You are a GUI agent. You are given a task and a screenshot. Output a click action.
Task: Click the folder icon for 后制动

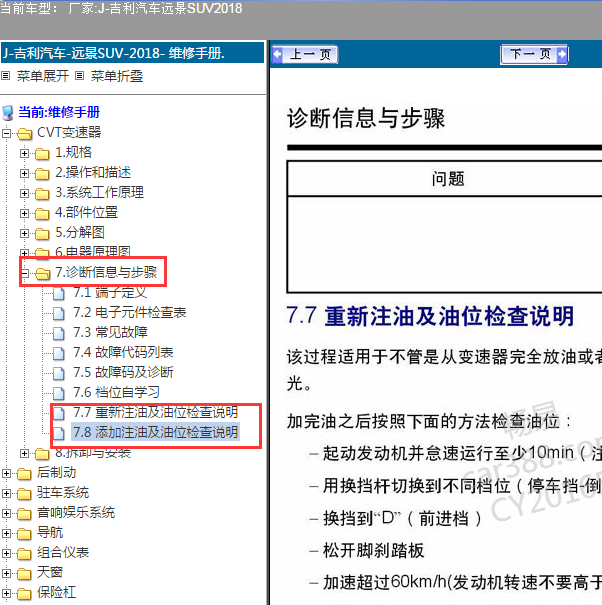24,473
